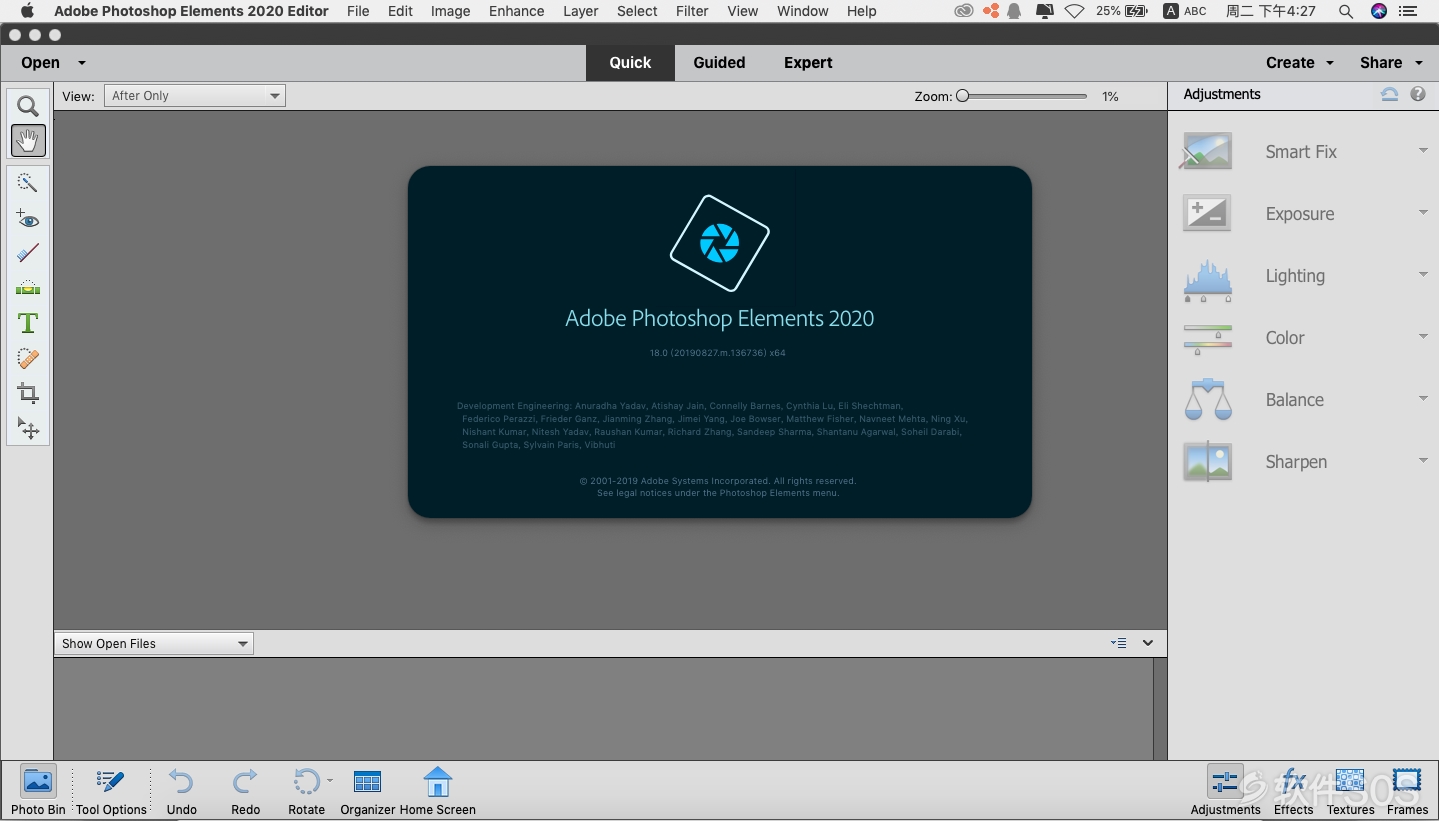Select the Spot Healing Brush tool
Image resolution: width=1439 pixels, height=821 pixels.
tap(28, 358)
